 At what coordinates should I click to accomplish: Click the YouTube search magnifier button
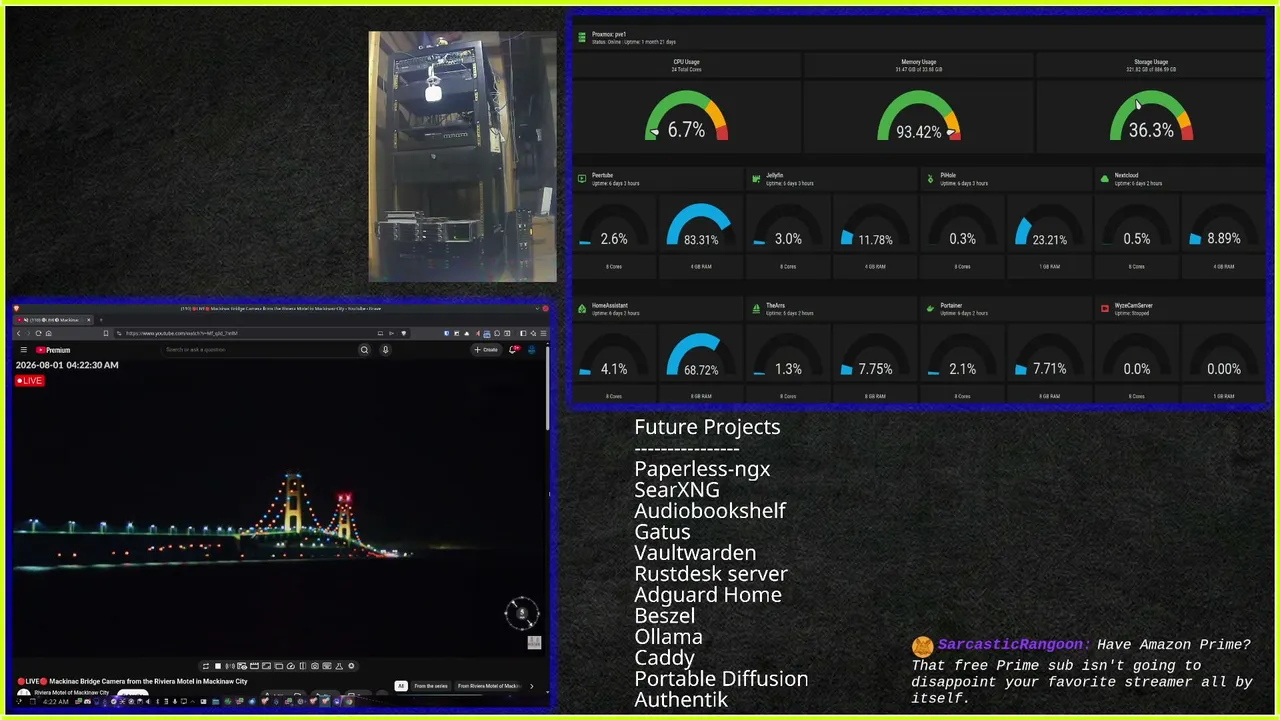(x=364, y=350)
